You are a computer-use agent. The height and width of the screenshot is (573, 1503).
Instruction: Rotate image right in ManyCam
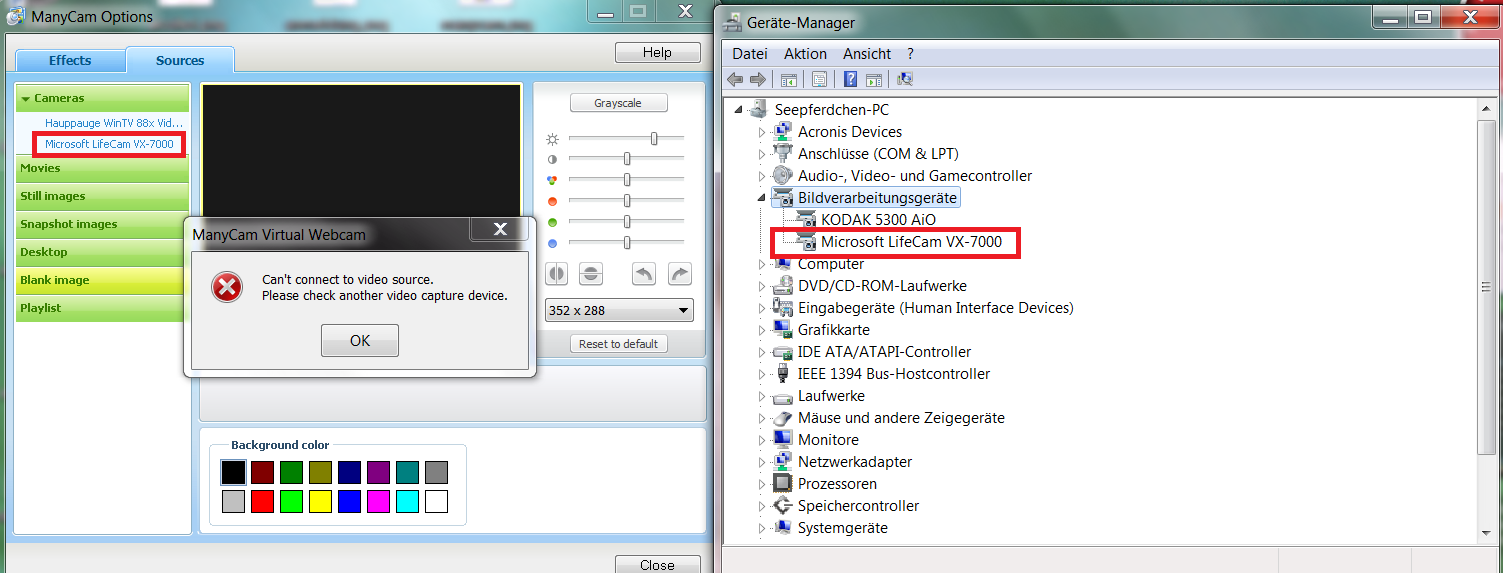click(x=679, y=274)
